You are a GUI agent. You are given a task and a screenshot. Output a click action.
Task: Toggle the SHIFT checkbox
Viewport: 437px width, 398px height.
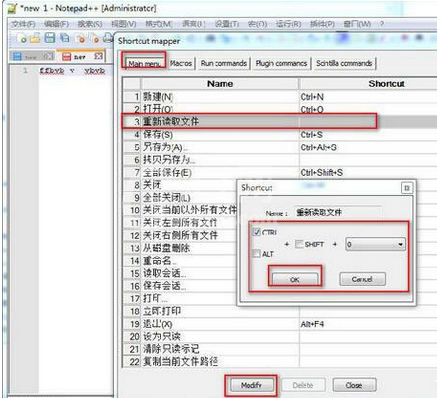299,244
